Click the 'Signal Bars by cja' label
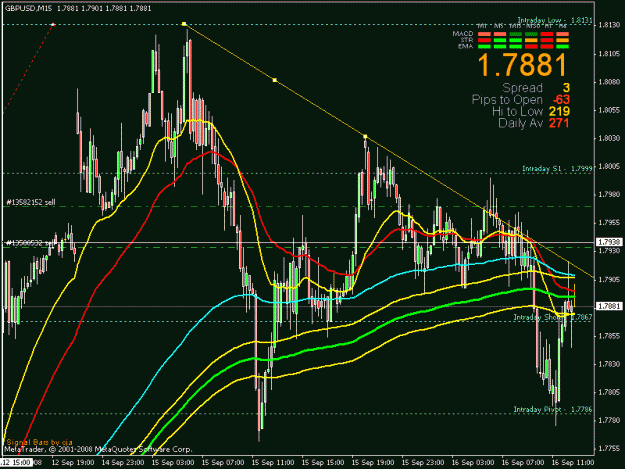 click(39, 442)
